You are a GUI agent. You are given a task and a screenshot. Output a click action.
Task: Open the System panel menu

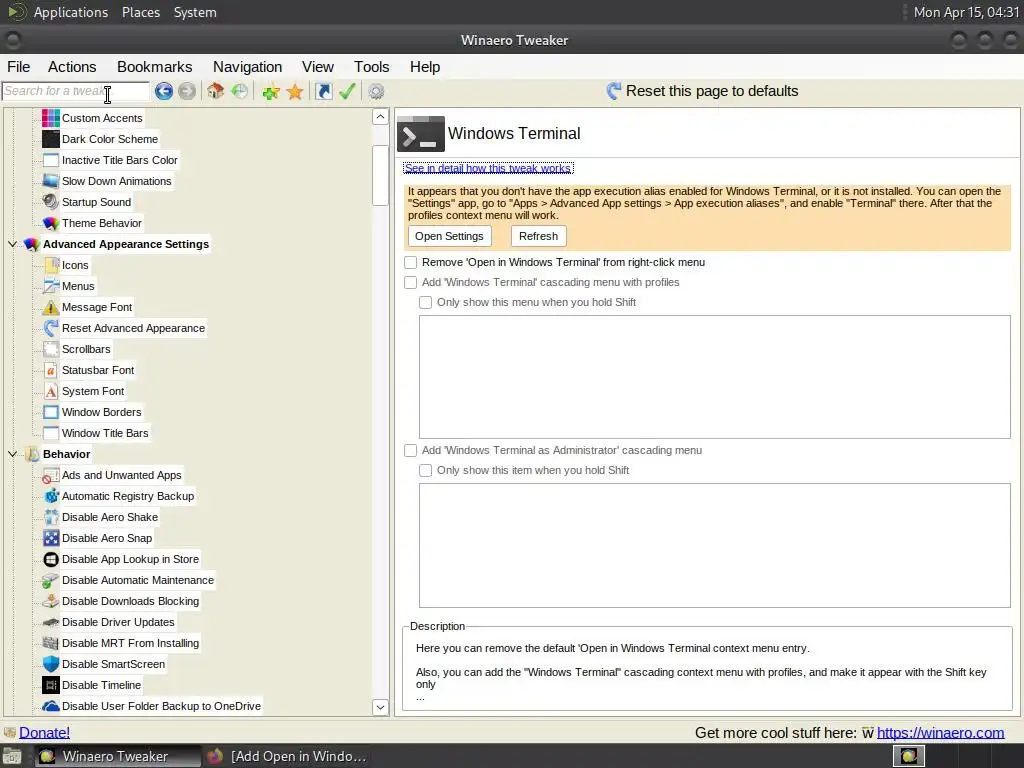[x=195, y=12]
